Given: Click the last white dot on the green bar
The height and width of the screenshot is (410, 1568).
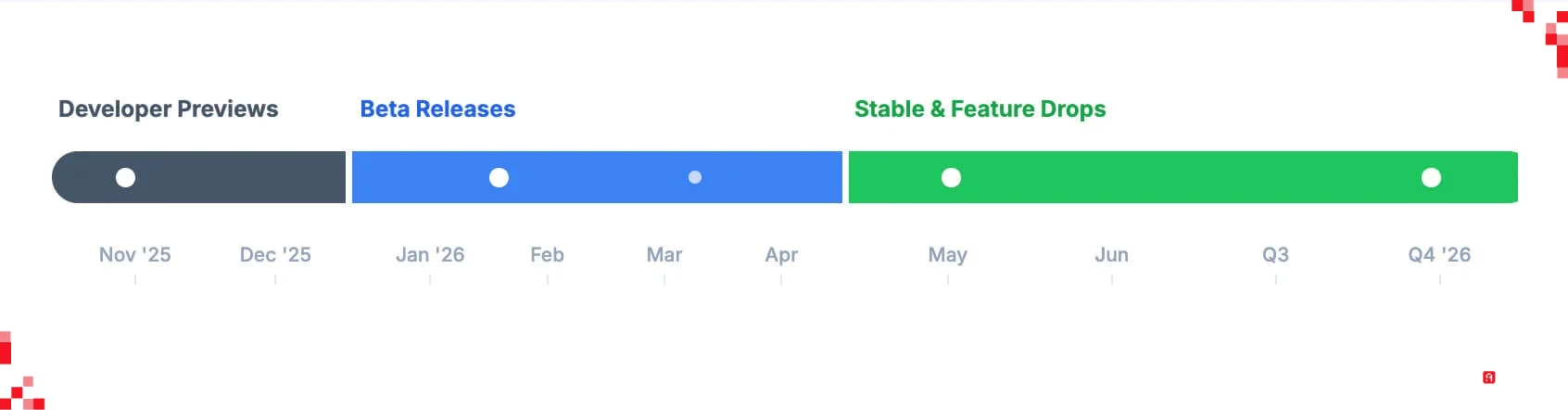Looking at the screenshot, I should point(1431,177).
